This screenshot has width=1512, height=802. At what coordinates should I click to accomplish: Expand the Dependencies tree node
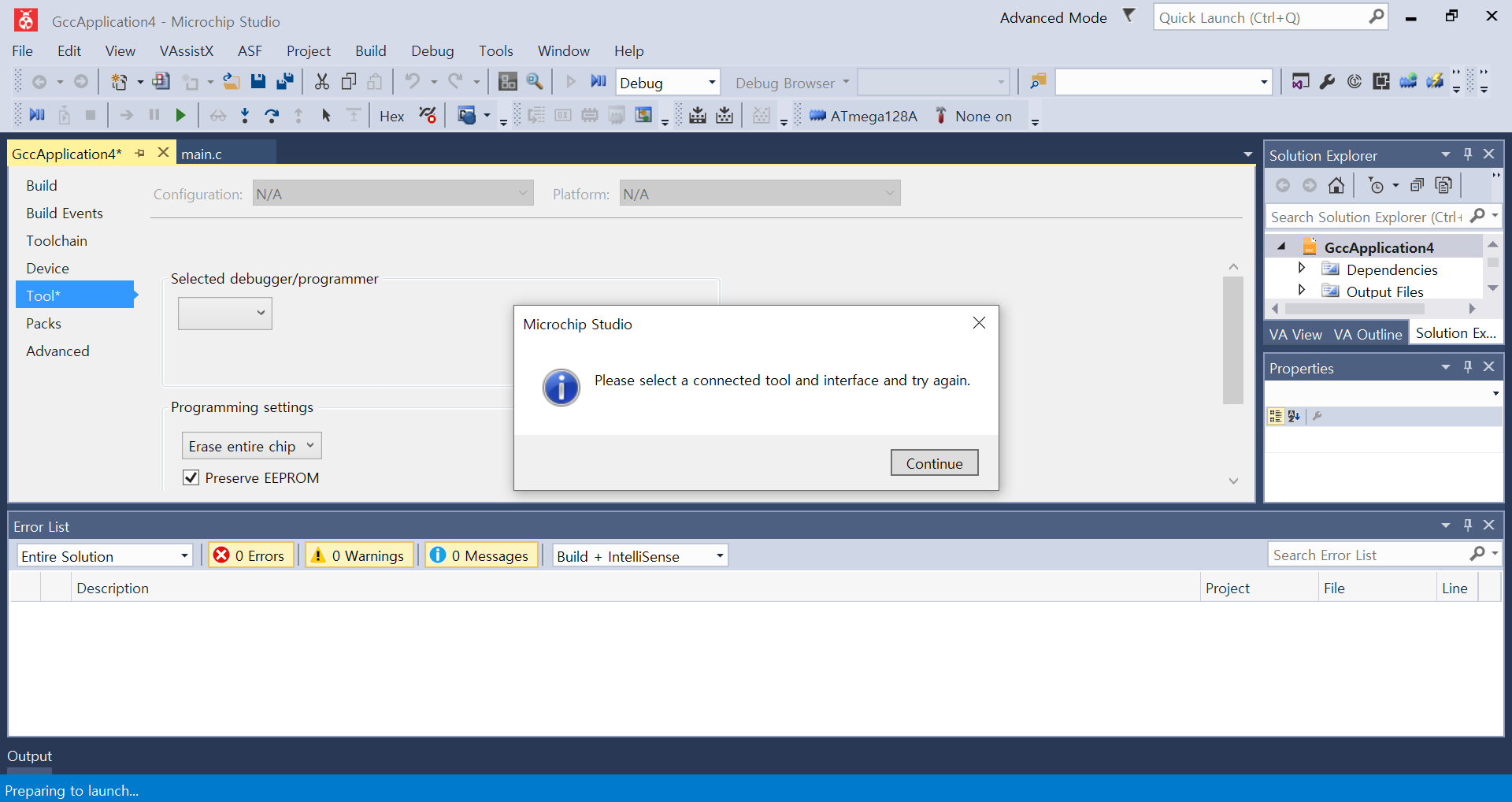(1302, 268)
